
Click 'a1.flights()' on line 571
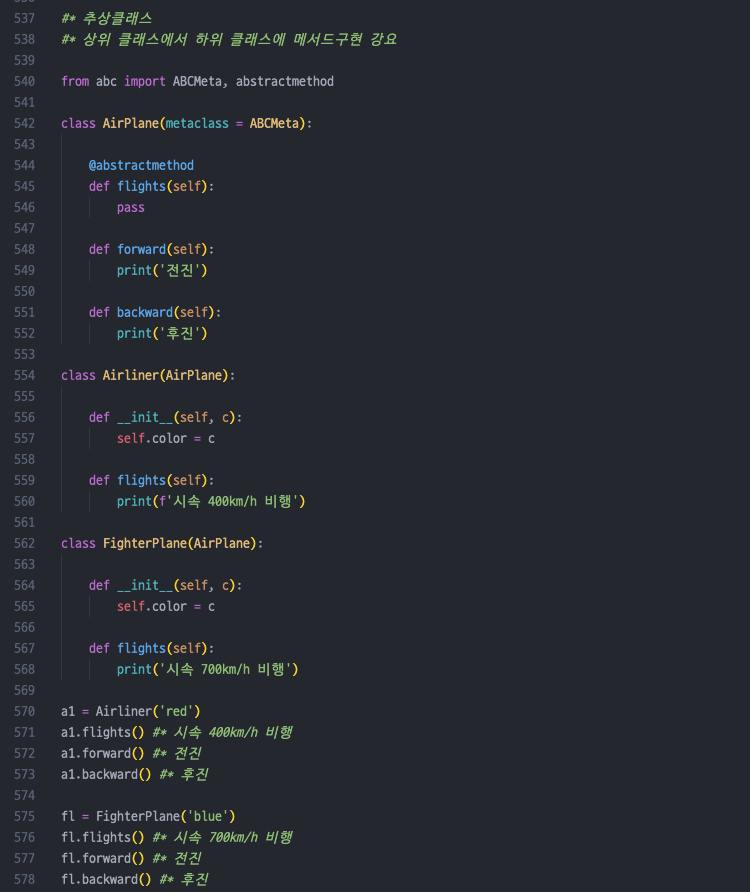point(102,733)
